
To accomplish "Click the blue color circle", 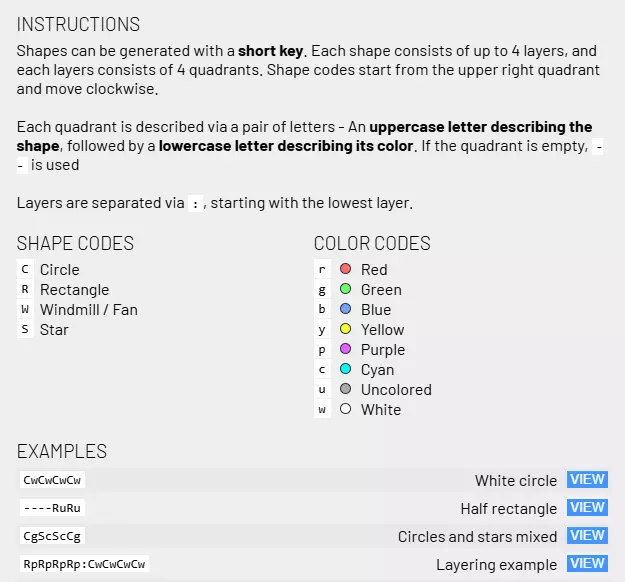I will 346,310.
